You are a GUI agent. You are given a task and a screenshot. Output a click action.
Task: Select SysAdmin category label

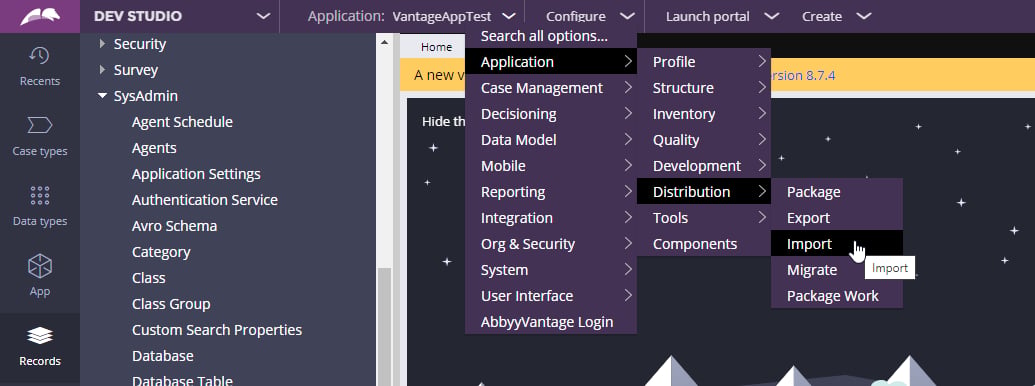pyautogui.click(x=146, y=96)
